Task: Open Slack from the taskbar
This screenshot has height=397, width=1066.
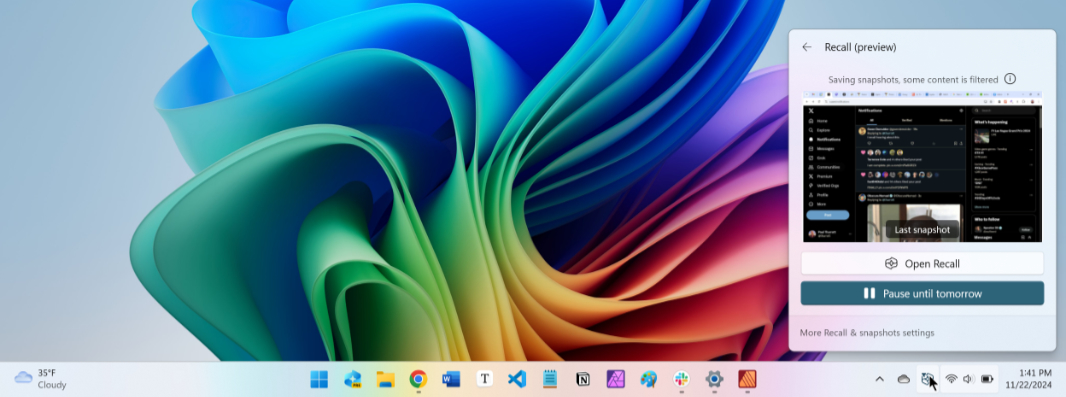Action: (x=681, y=379)
